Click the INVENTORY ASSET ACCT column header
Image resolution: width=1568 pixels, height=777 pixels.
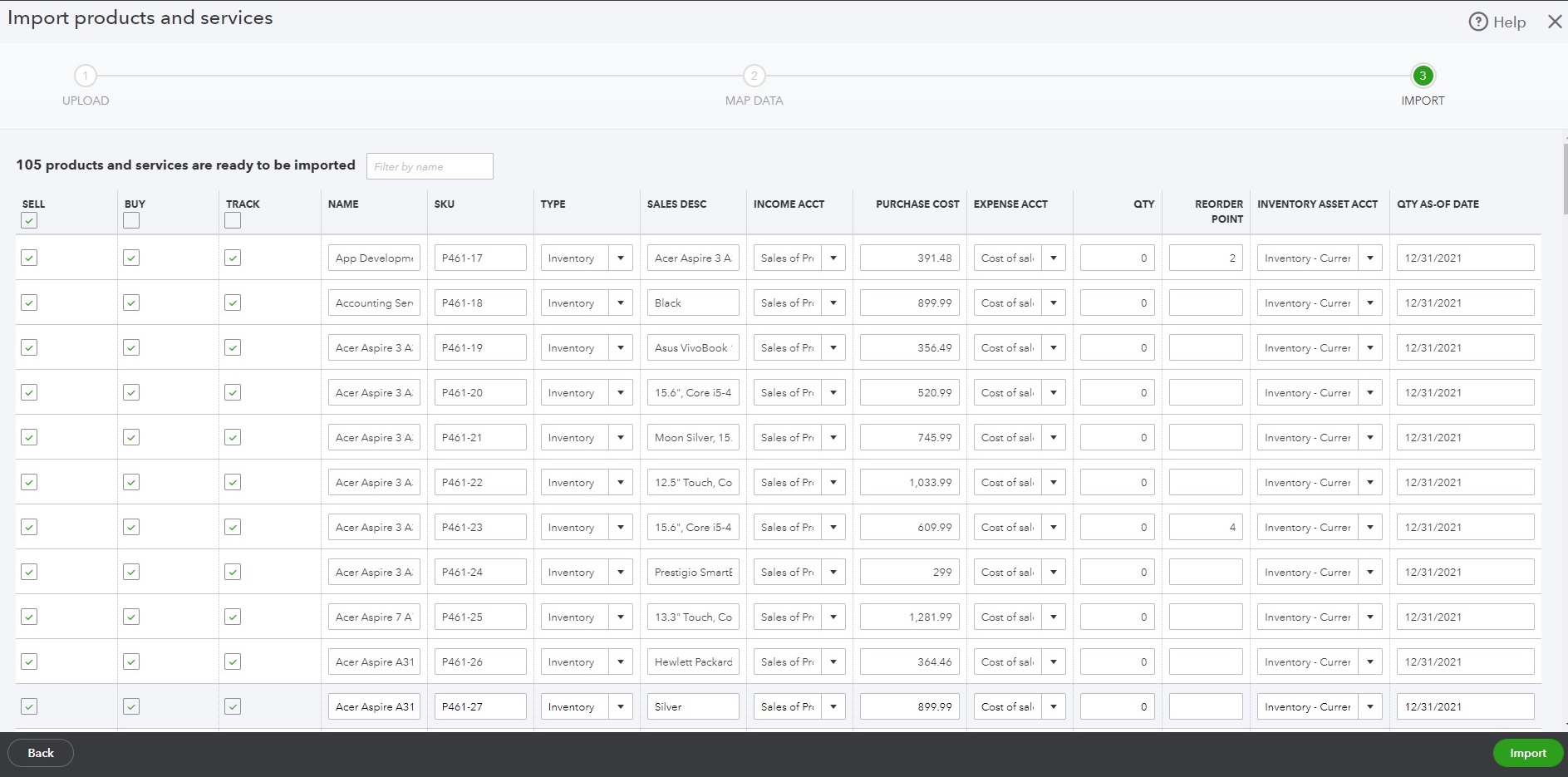pyautogui.click(x=1317, y=204)
